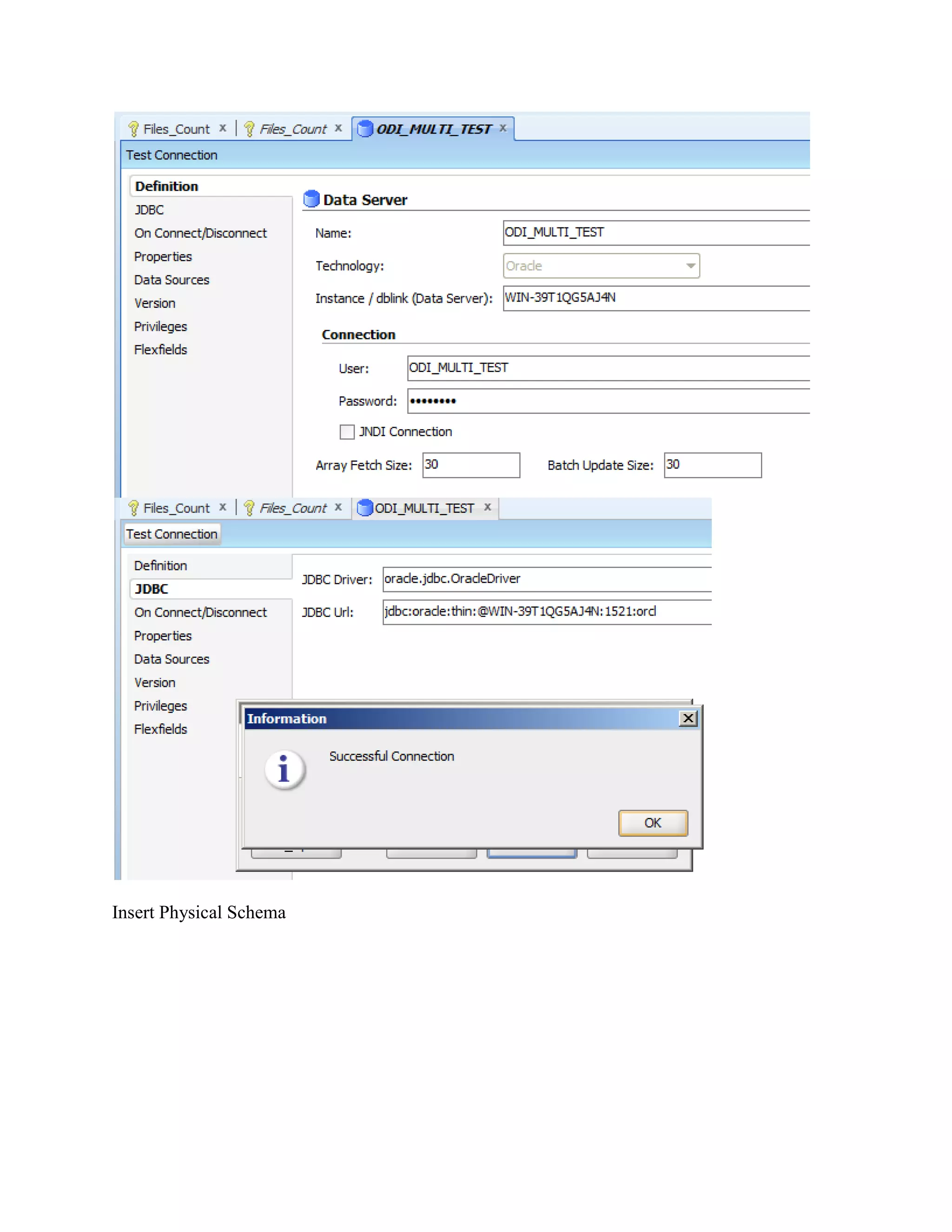Close the first Files_Count tab in lower window
Image resolution: width=952 pixels, height=1232 pixels.
click(223, 507)
